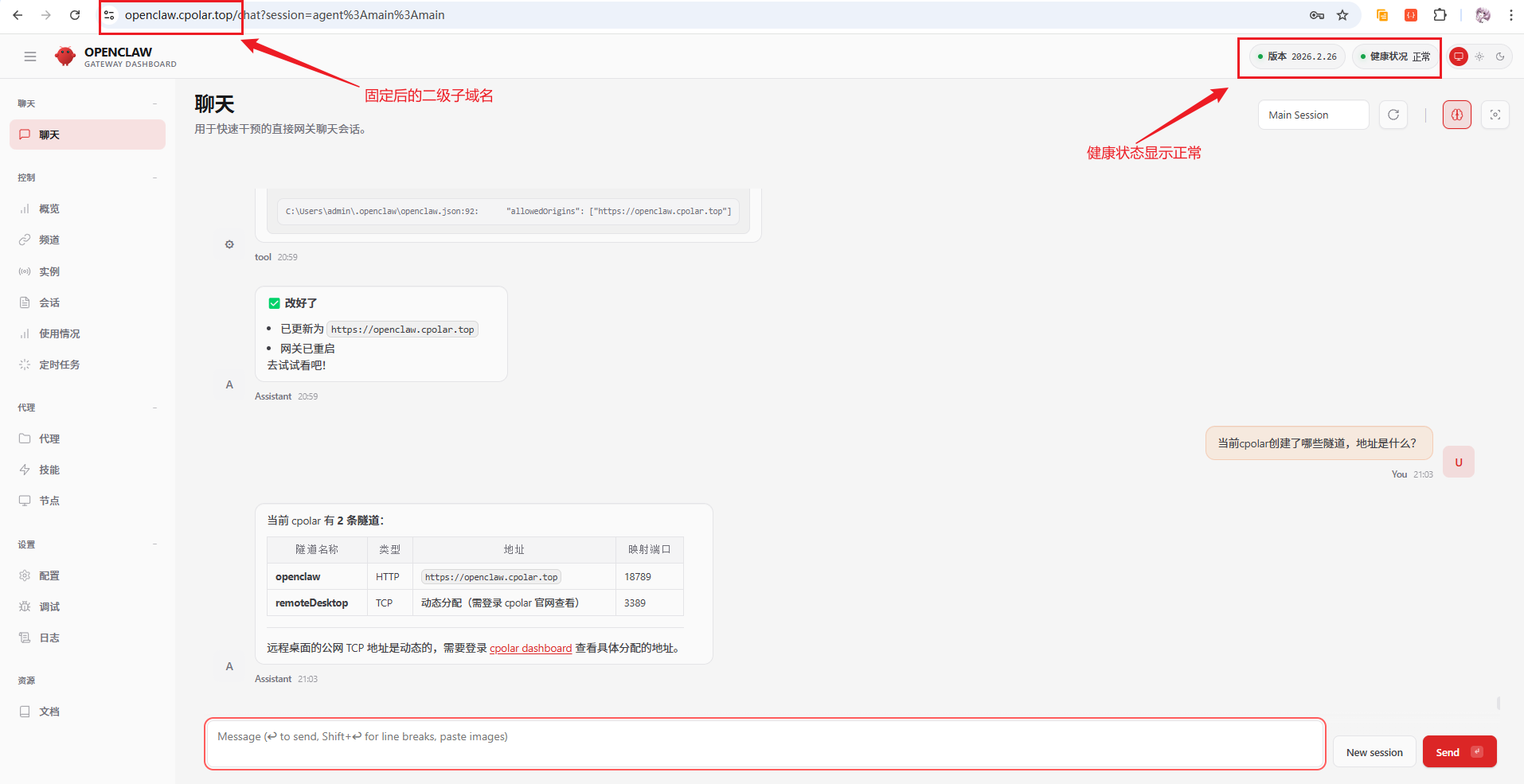View the 日志 logs page
The height and width of the screenshot is (784, 1524).
(49, 638)
